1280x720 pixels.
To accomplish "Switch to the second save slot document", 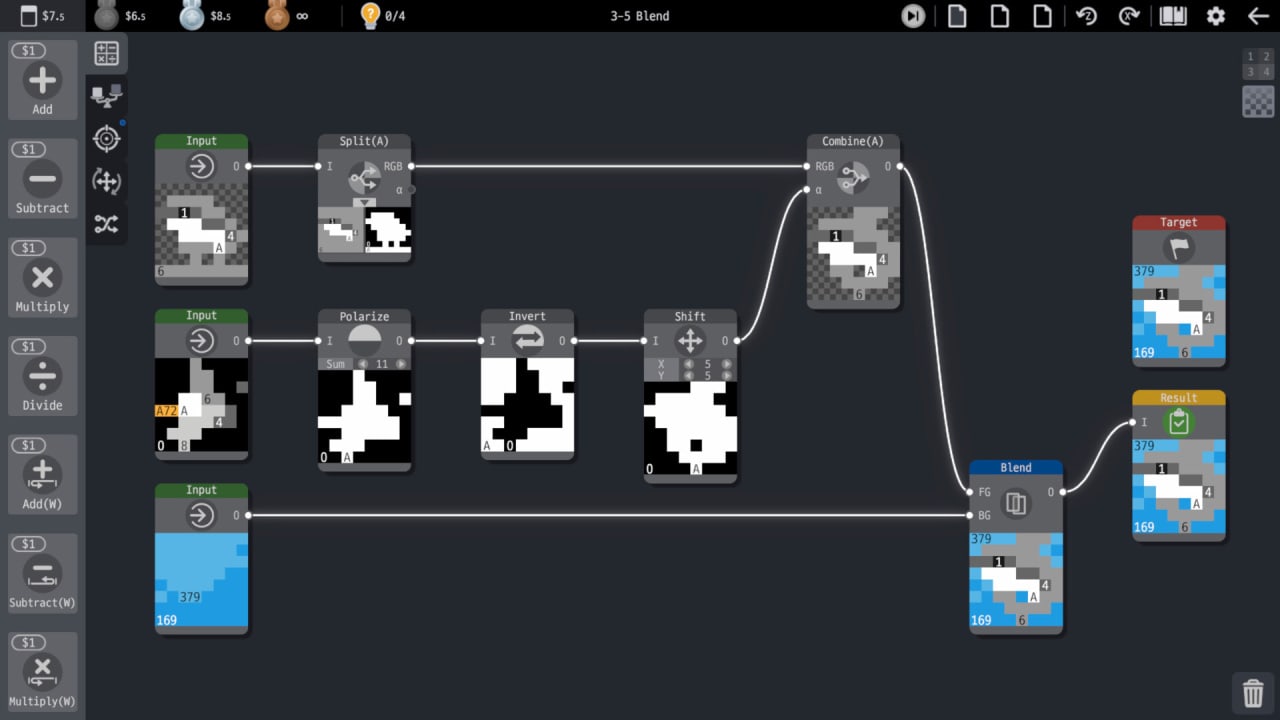I will point(999,16).
